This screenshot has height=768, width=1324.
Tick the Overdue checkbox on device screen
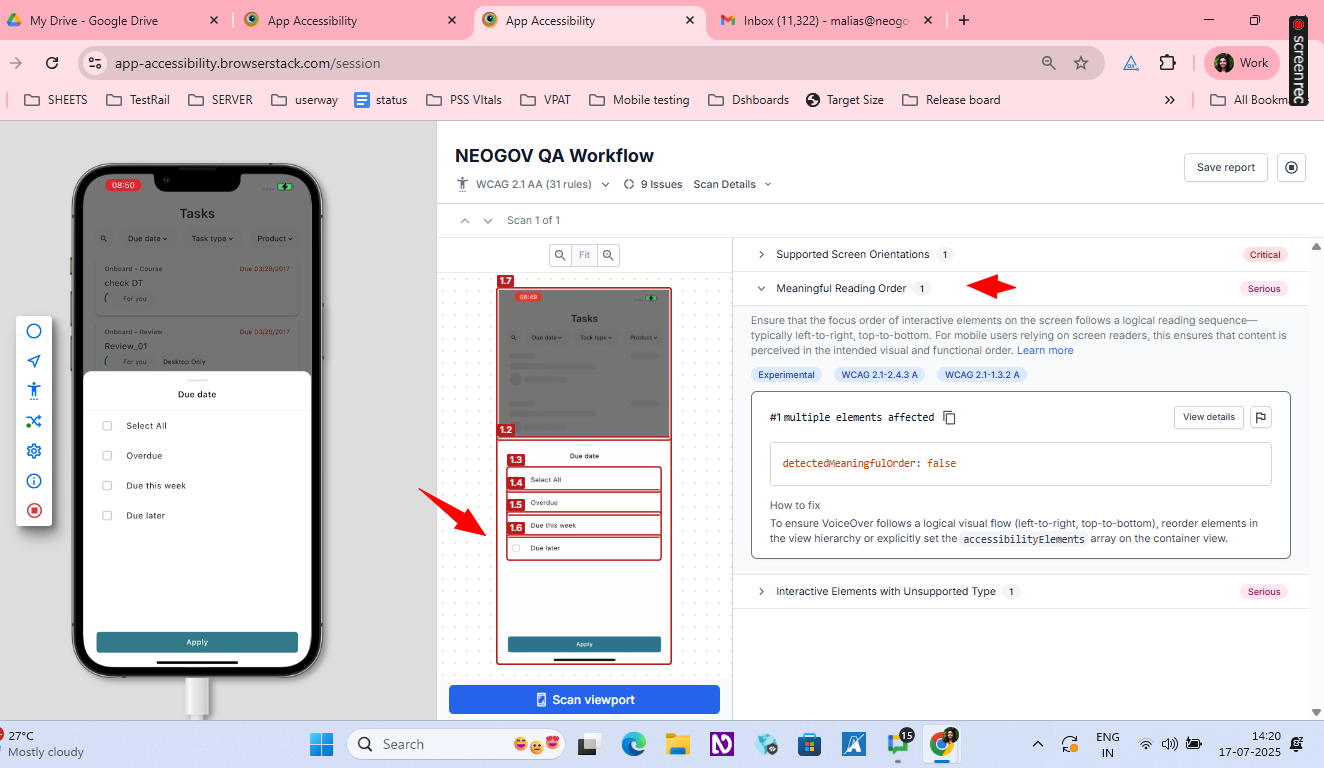coord(108,456)
